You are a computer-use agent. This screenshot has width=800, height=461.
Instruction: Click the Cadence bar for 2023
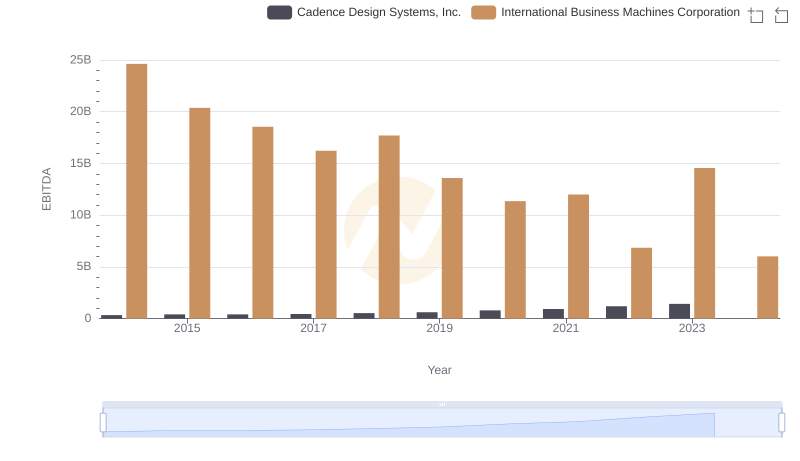(x=680, y=311)
